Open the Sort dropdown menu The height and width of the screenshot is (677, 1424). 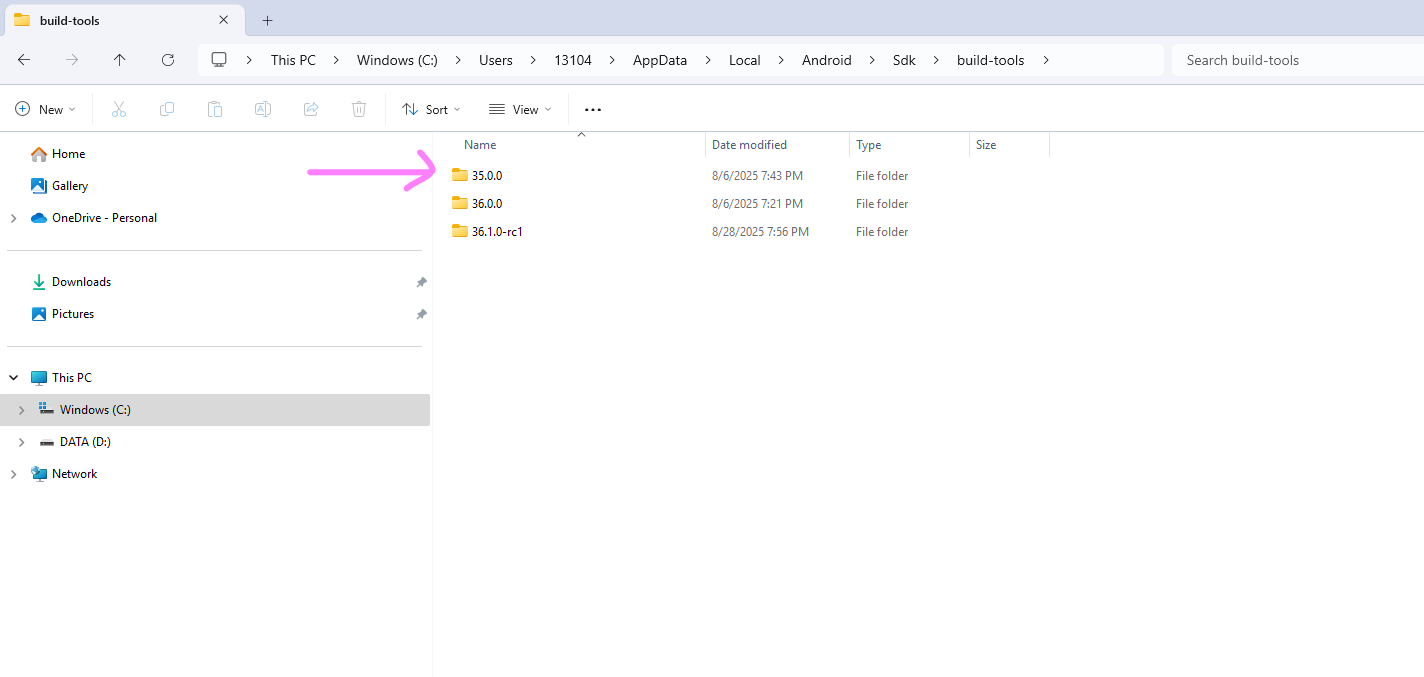pyautogui.click(x=431, y=109)
